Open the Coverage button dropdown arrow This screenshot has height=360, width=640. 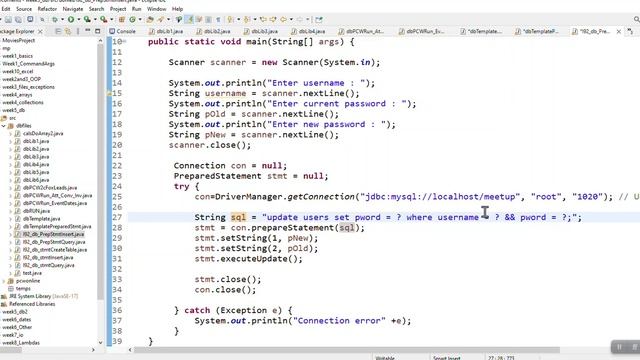(x=95, y=19)
